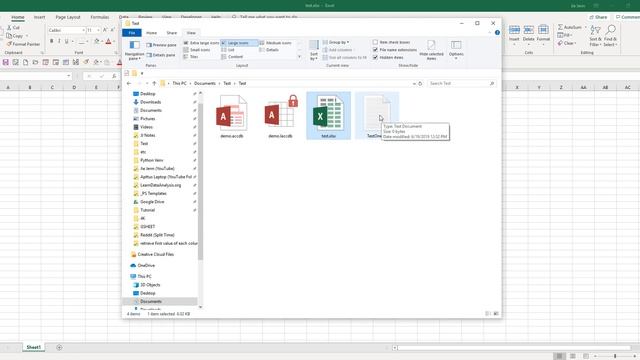Open Excel font color dropdown arrow
The image size is (640, 360).
[x=114, y=41]
